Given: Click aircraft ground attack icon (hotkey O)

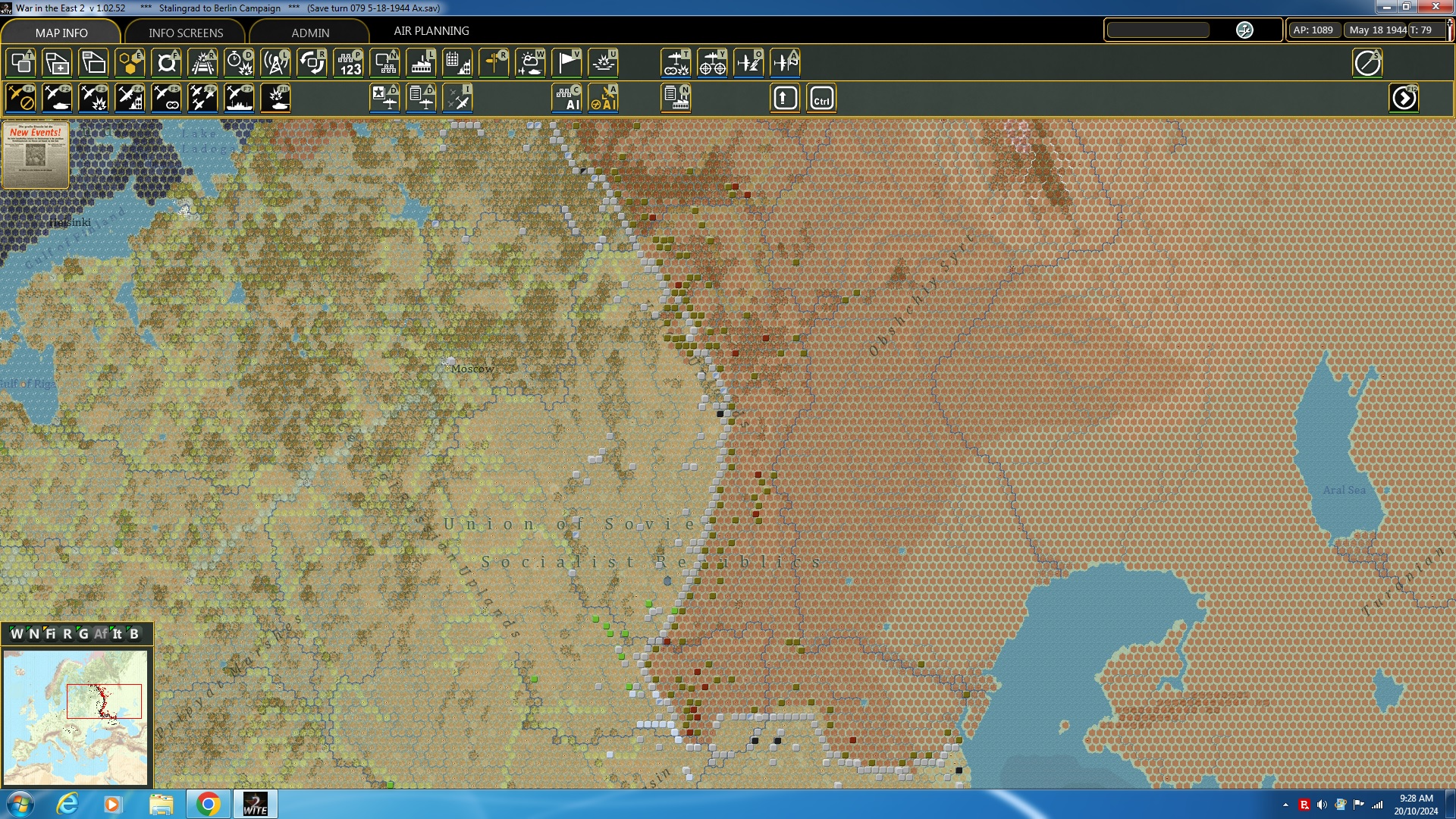Looking at the screenshot, I should coord(748,63).
